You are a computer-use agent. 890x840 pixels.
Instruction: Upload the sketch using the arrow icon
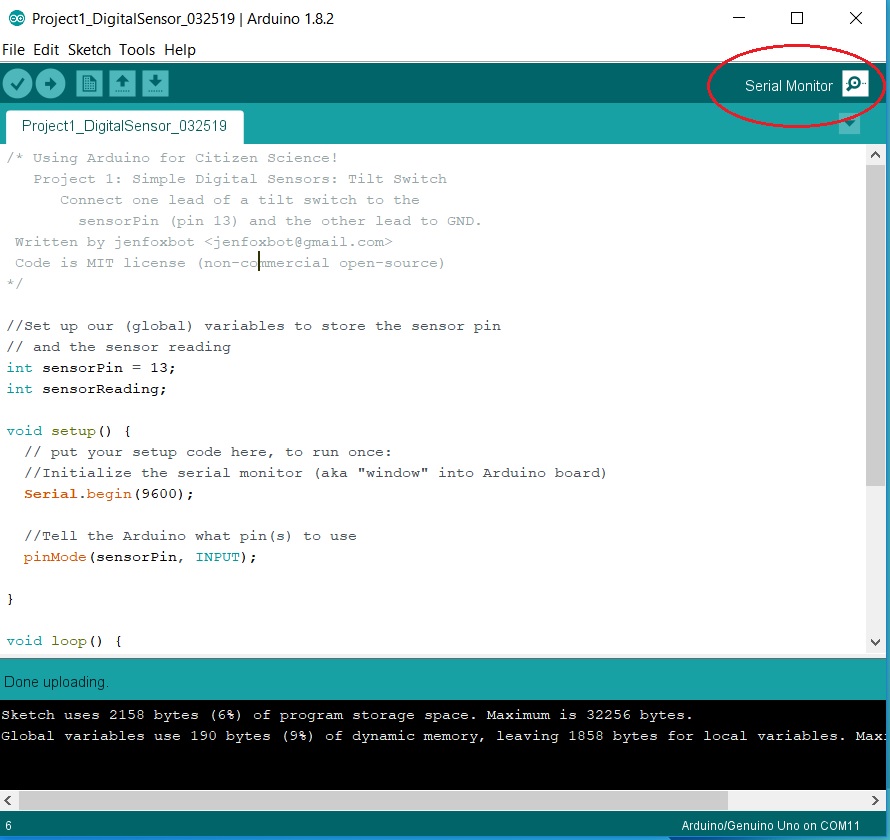coord(50,83)
